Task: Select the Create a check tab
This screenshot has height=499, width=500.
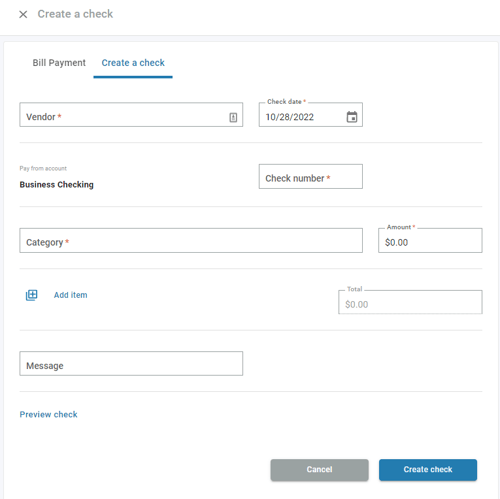Action: tap(133, 63)
